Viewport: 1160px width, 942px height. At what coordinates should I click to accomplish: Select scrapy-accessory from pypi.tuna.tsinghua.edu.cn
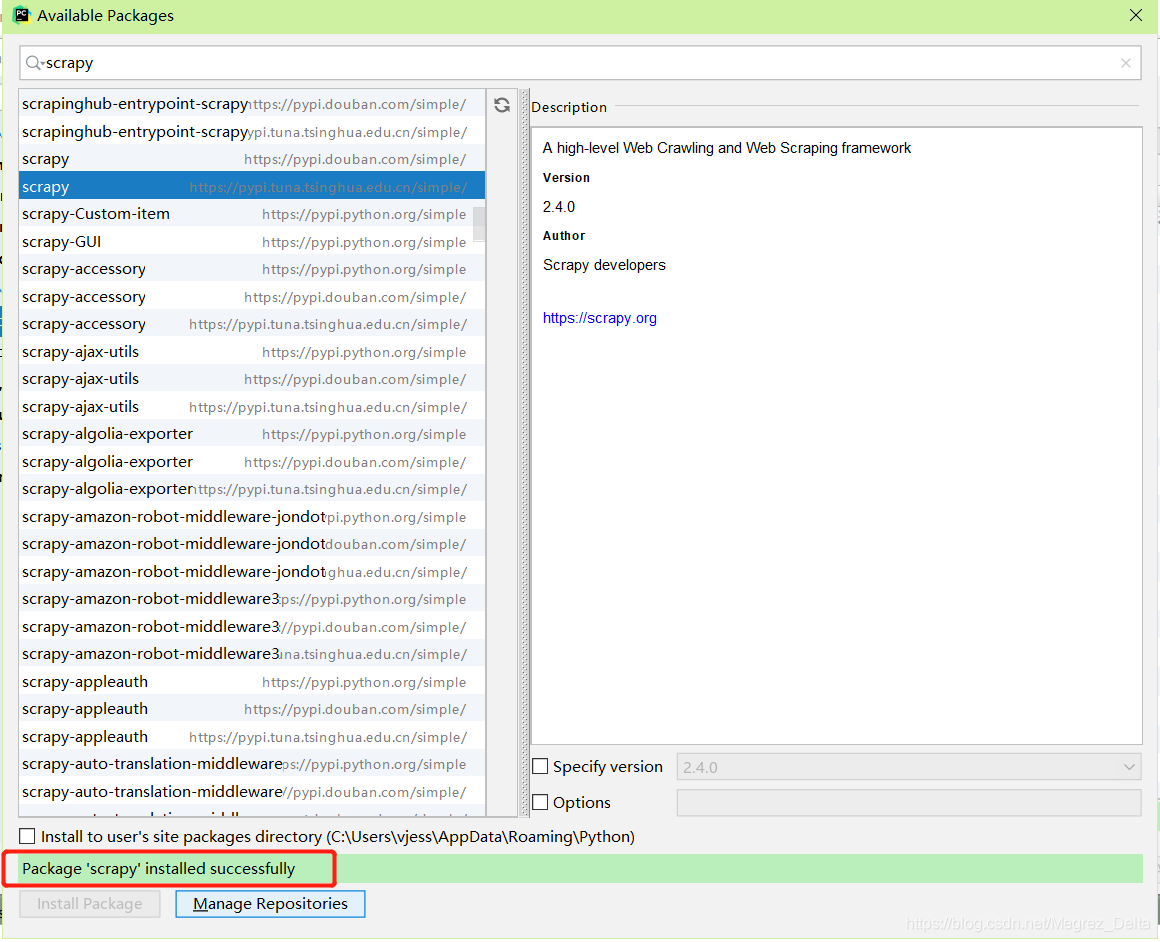point(252,324)
